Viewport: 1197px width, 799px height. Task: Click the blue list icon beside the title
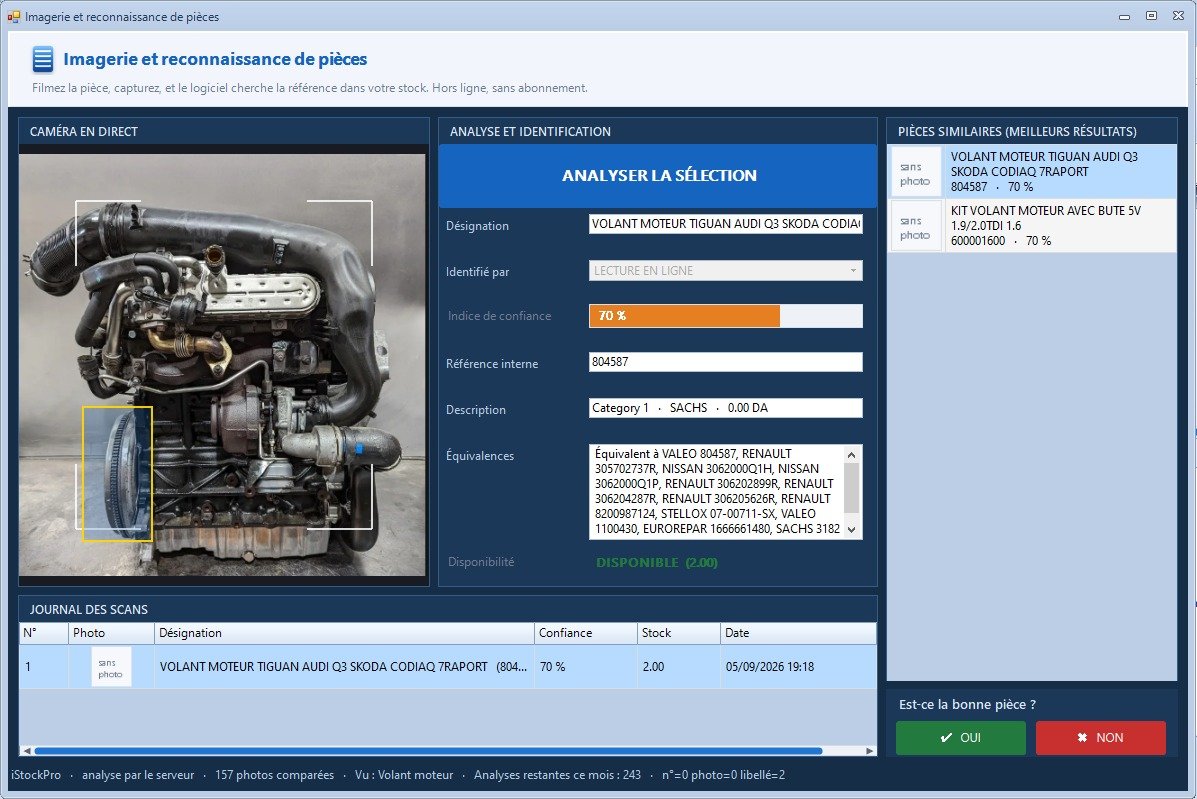tap(43, 59)
